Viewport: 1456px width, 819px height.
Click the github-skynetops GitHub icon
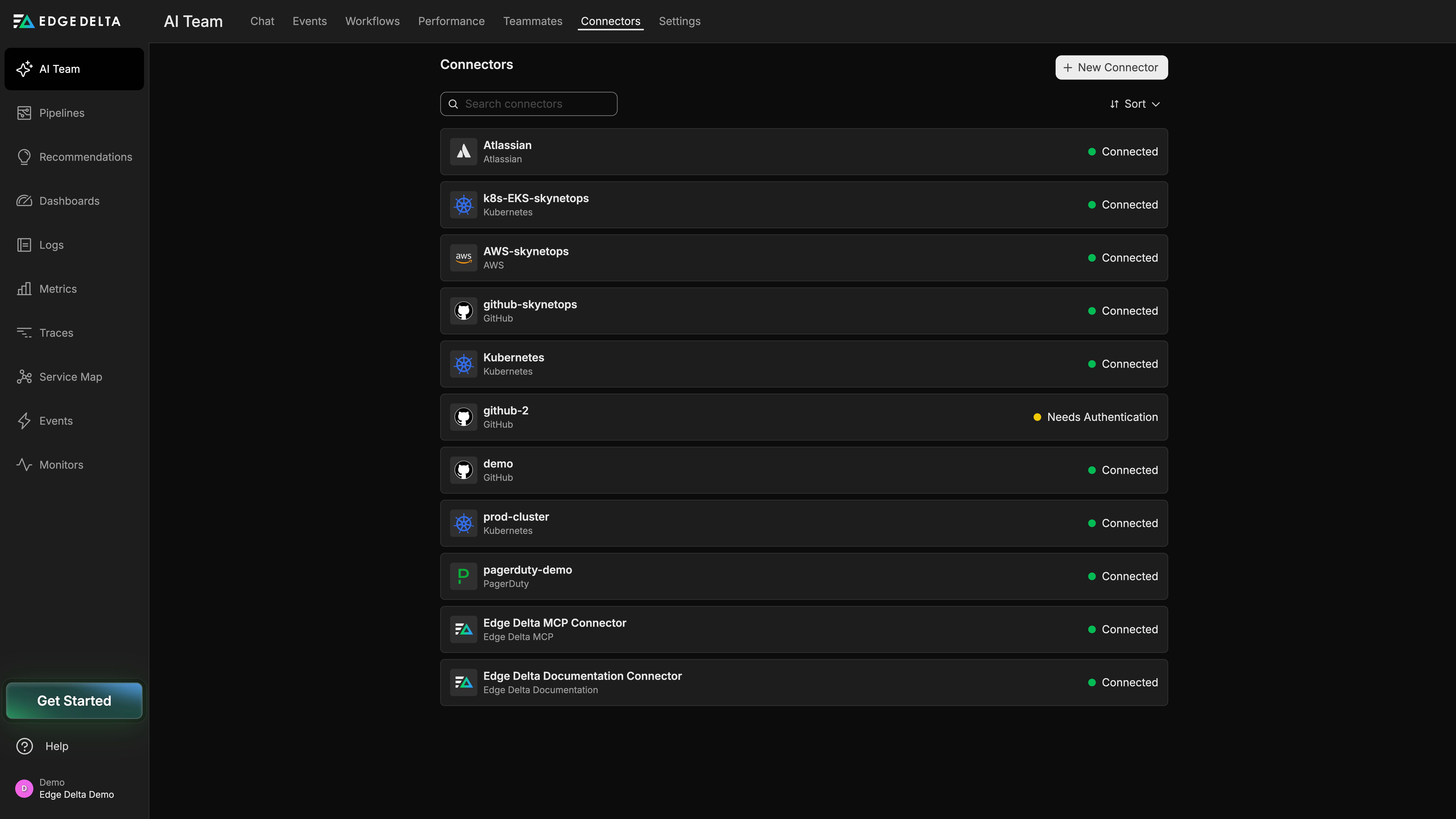[464, 311]
